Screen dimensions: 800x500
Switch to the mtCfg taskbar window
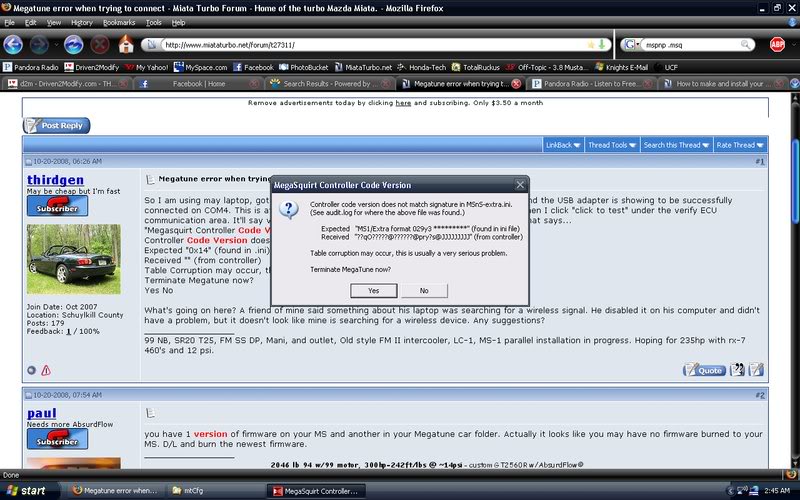(x=214, y=491)
